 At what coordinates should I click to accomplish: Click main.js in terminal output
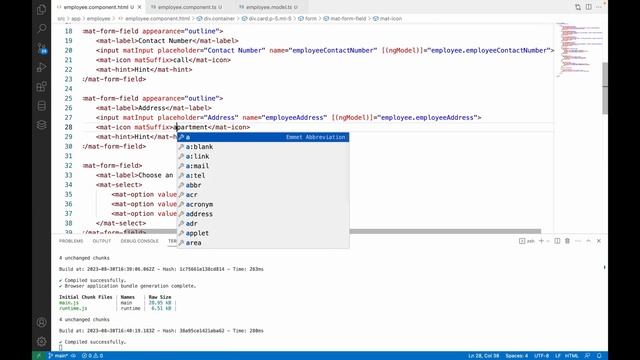pyautogui.click(x=69, y=303)
